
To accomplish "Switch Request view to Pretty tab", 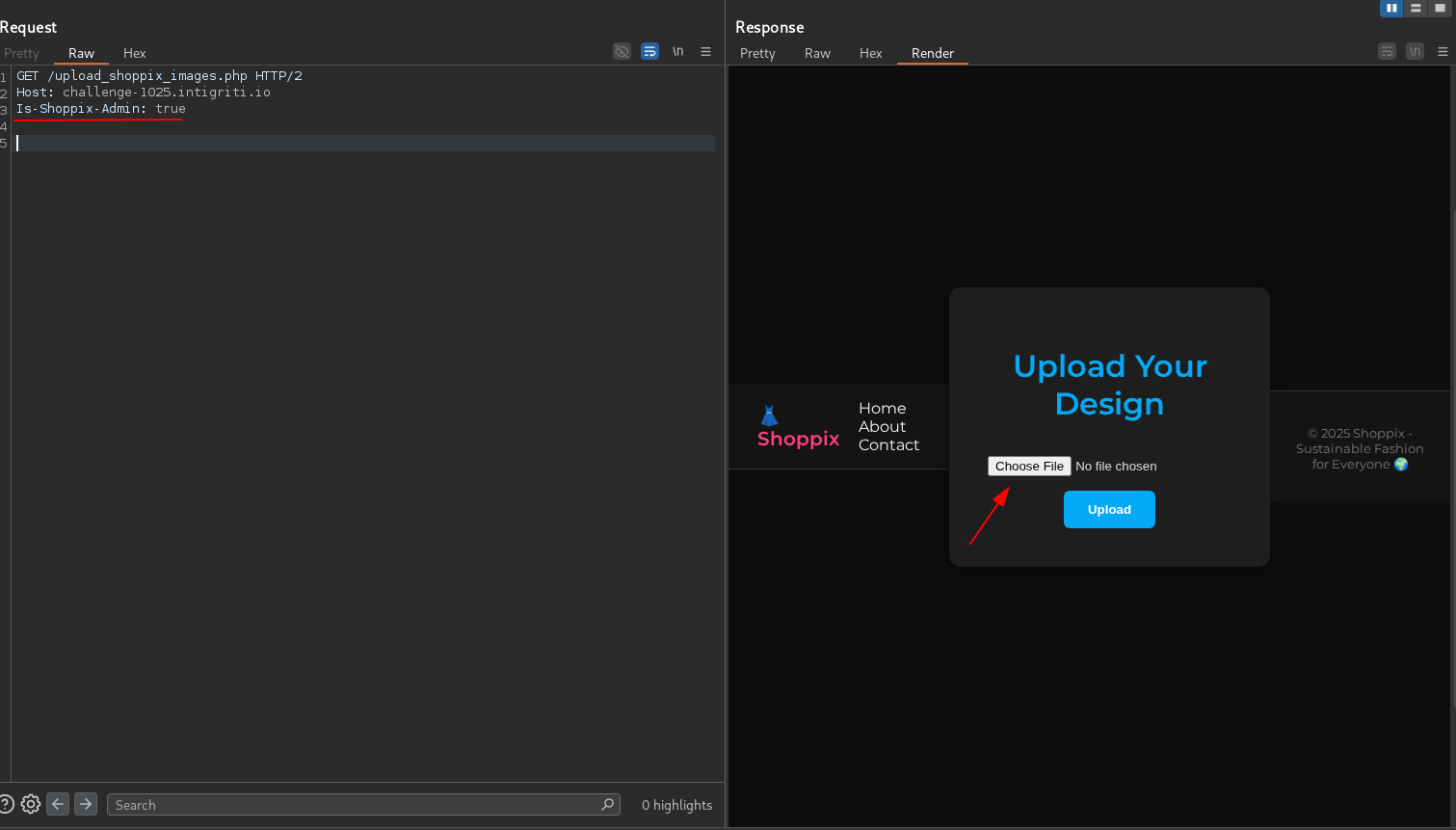I will pos(21,53).
